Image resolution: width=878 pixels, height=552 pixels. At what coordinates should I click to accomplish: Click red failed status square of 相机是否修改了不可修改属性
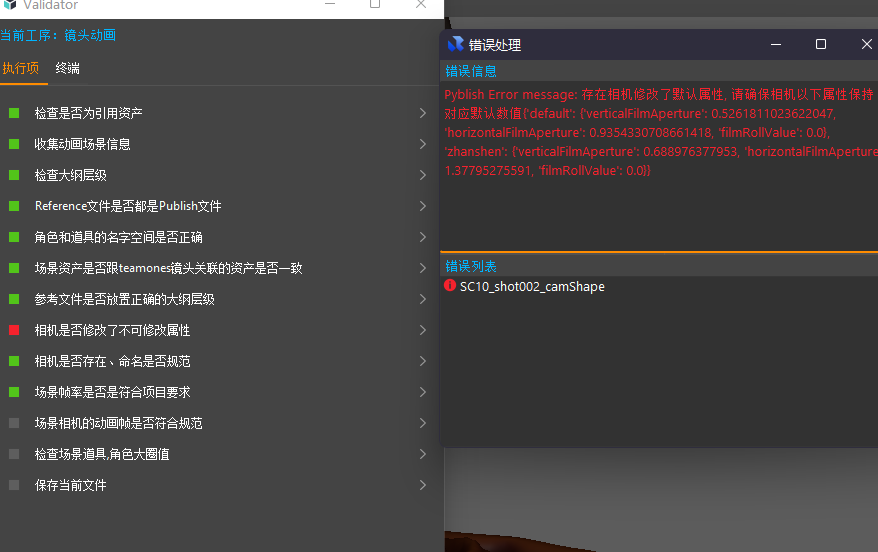pos(14,330)
